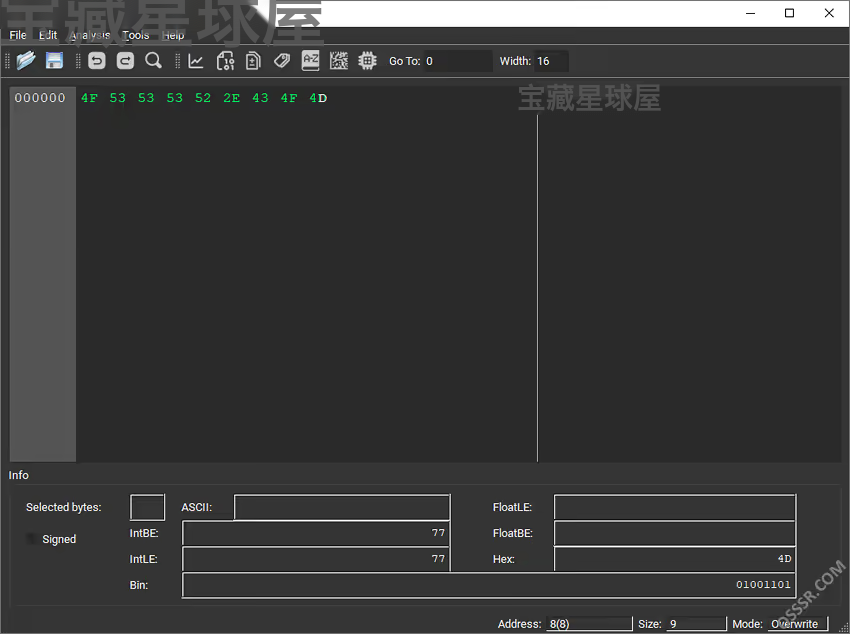Click the tag label icon
This screenshot has width=850, height=634.
282,60
